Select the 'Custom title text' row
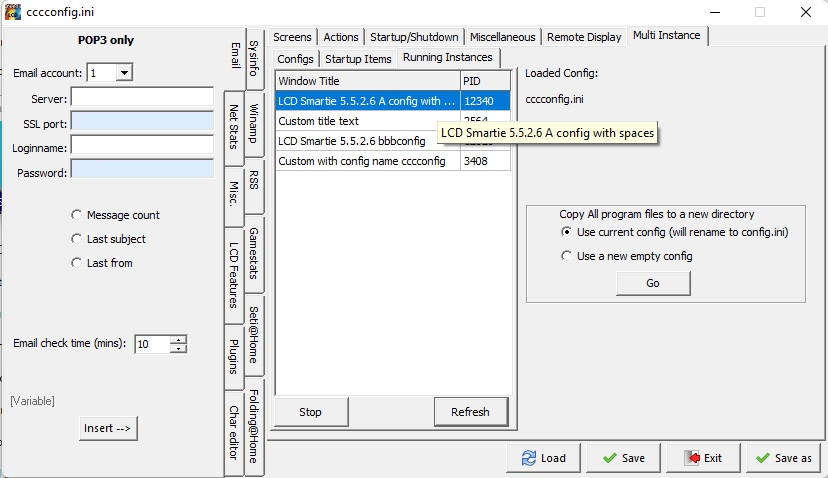This screenshot has height=478, width=828. coord(368,121)
